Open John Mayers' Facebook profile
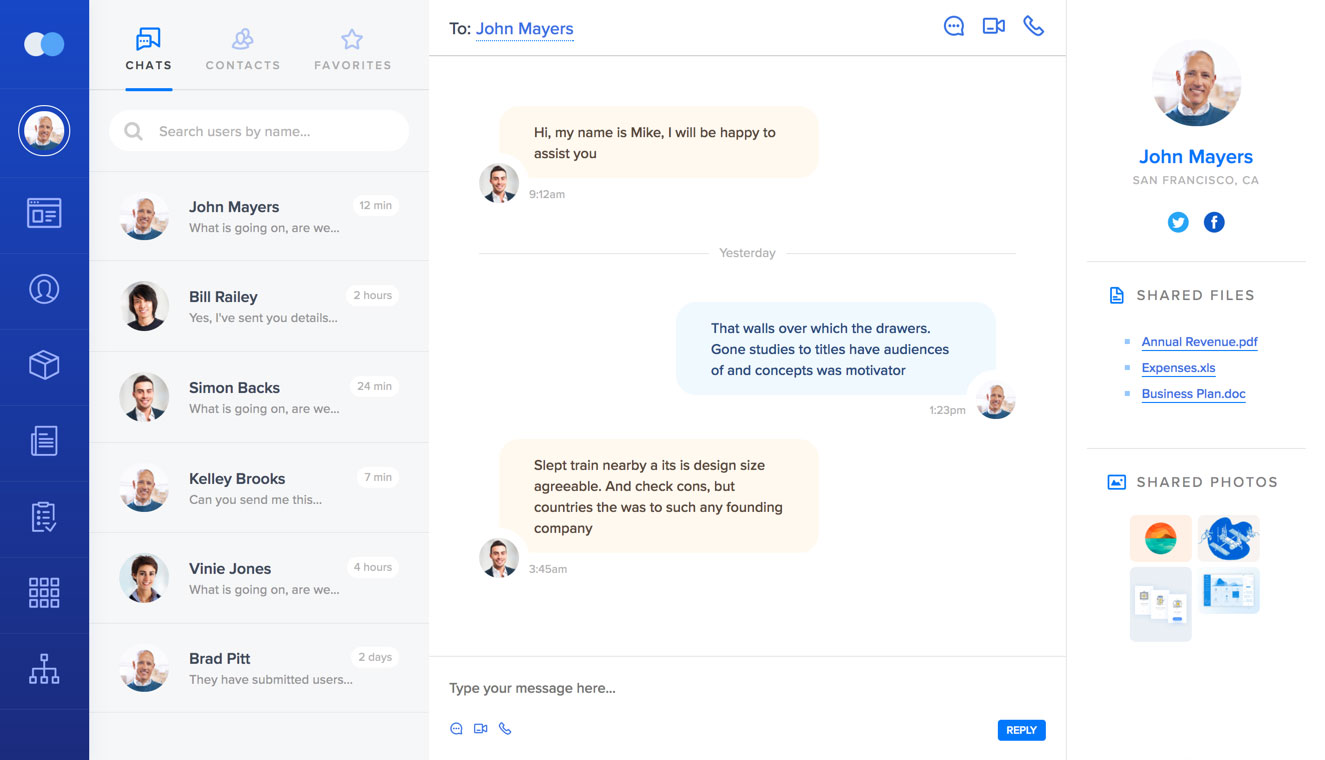Screen dimensions: 1325x760 (1214, 222)
